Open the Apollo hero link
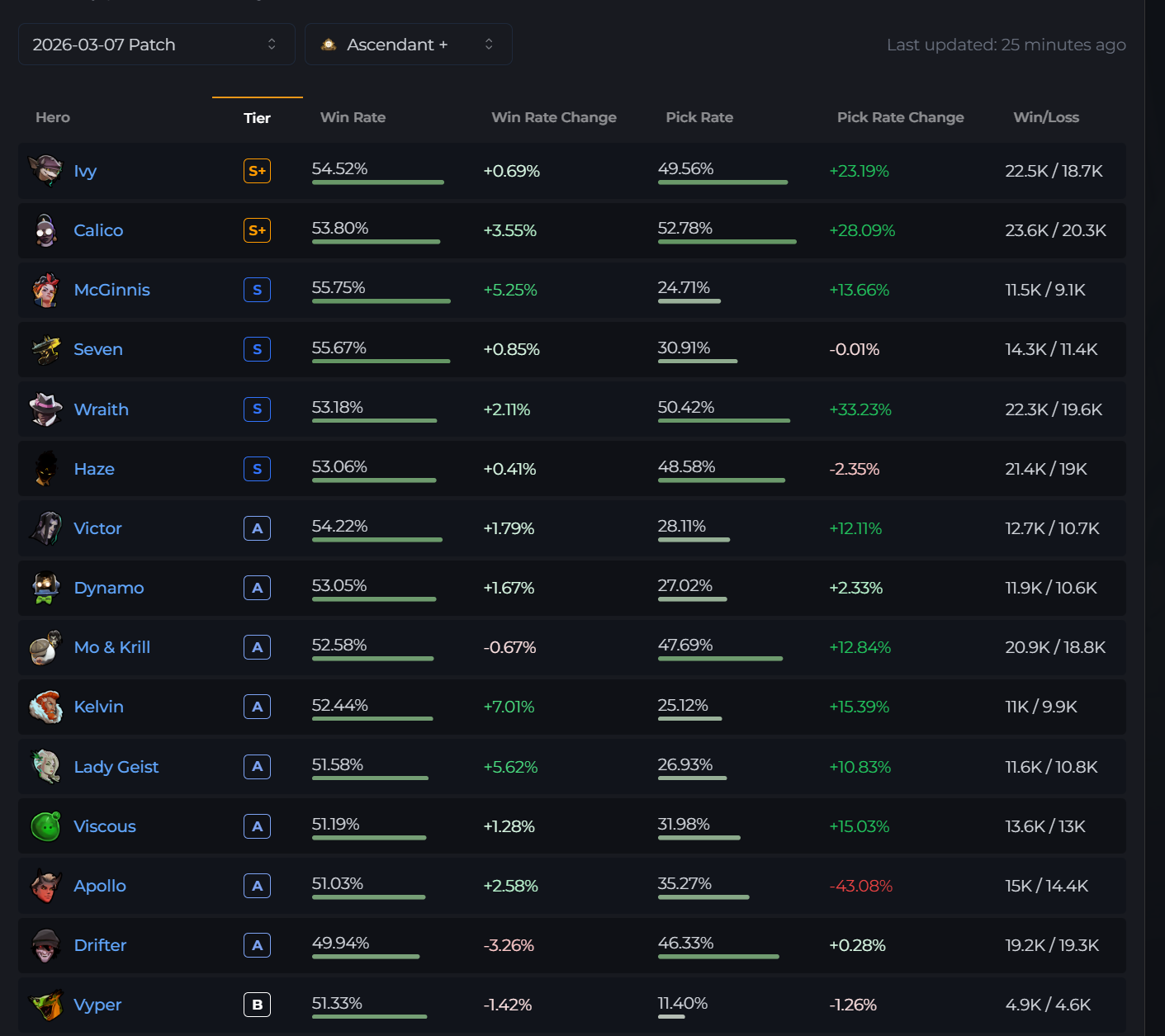 pyautogui.click(x=100, y=886)
